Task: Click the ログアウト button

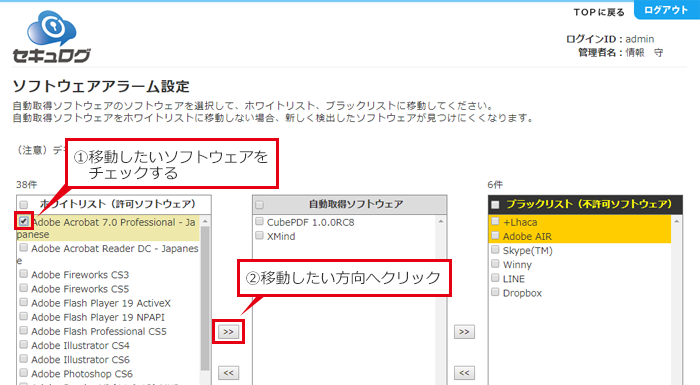Action: (667, 10)
